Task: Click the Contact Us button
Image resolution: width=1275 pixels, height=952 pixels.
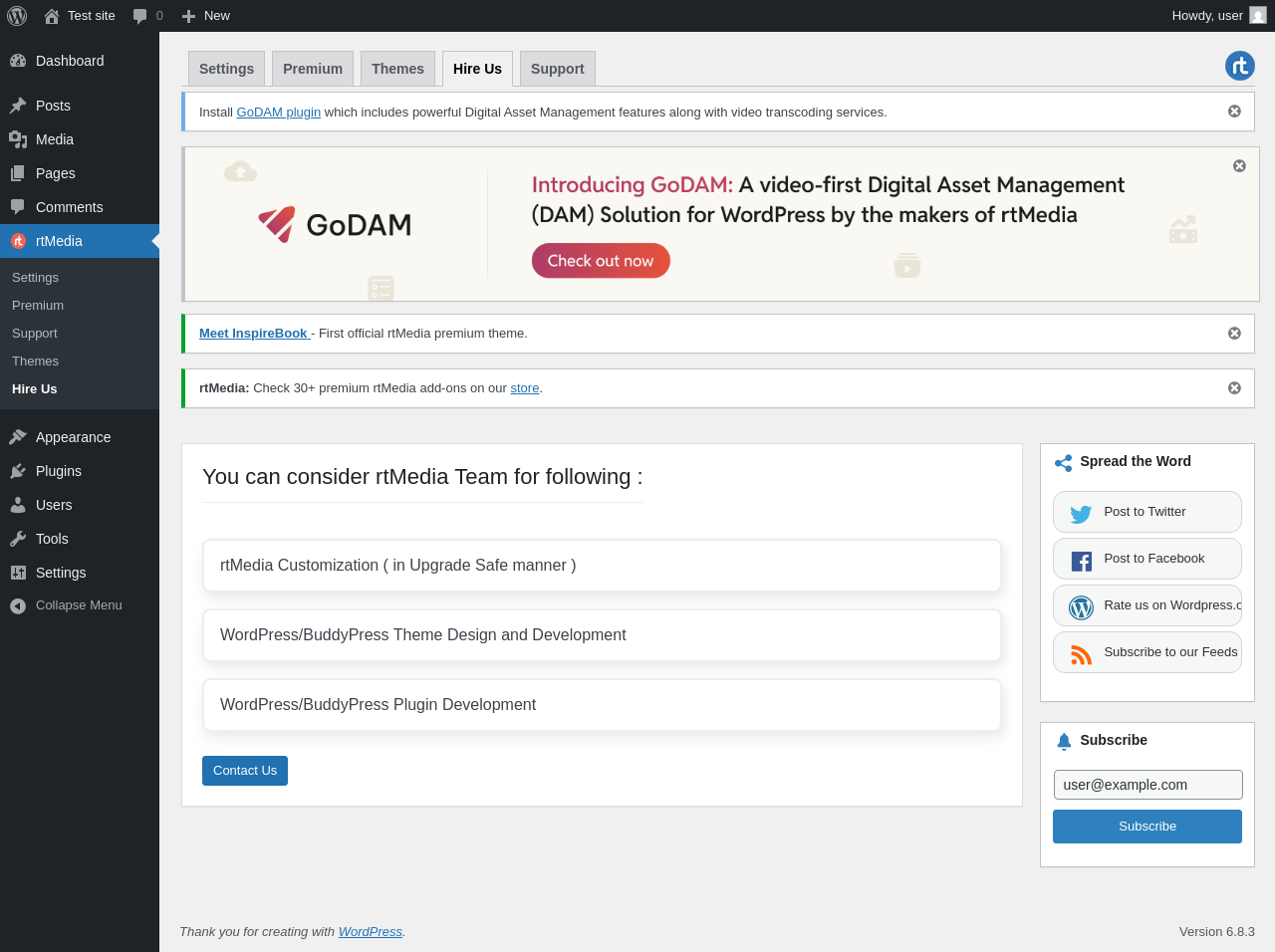Action: point(245,771)
